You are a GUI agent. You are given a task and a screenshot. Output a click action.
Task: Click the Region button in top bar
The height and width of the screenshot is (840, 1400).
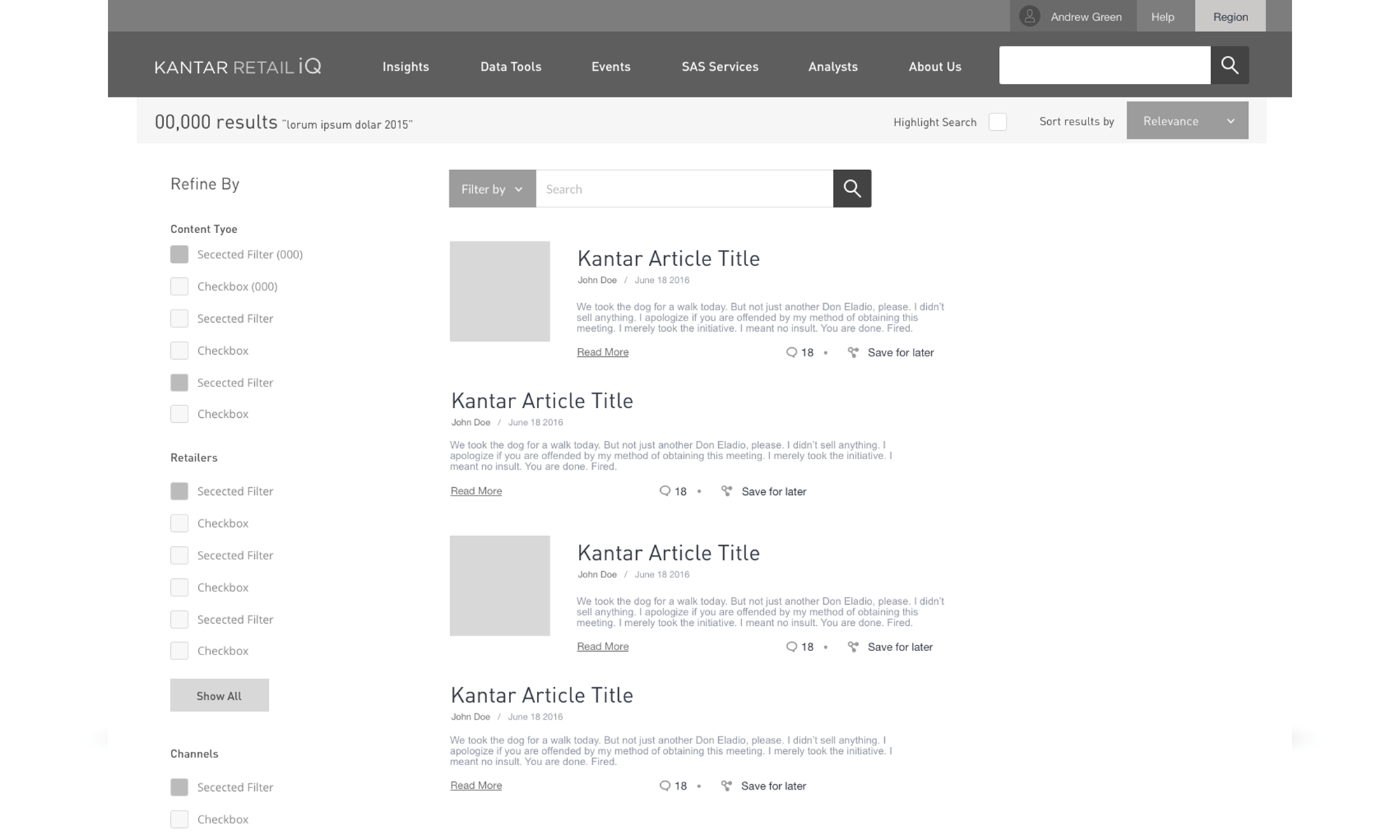click(1230, 16)
